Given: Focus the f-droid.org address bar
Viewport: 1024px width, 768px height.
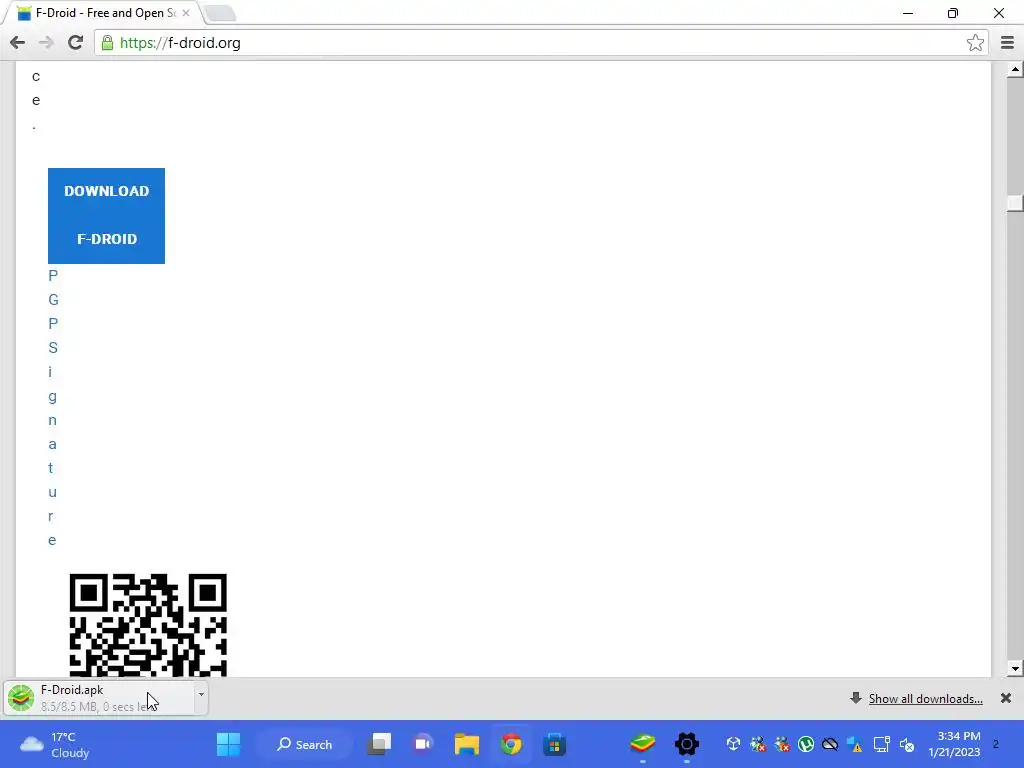Looking at the screenshot, I should pyautogui.click(x=539, y=43).
